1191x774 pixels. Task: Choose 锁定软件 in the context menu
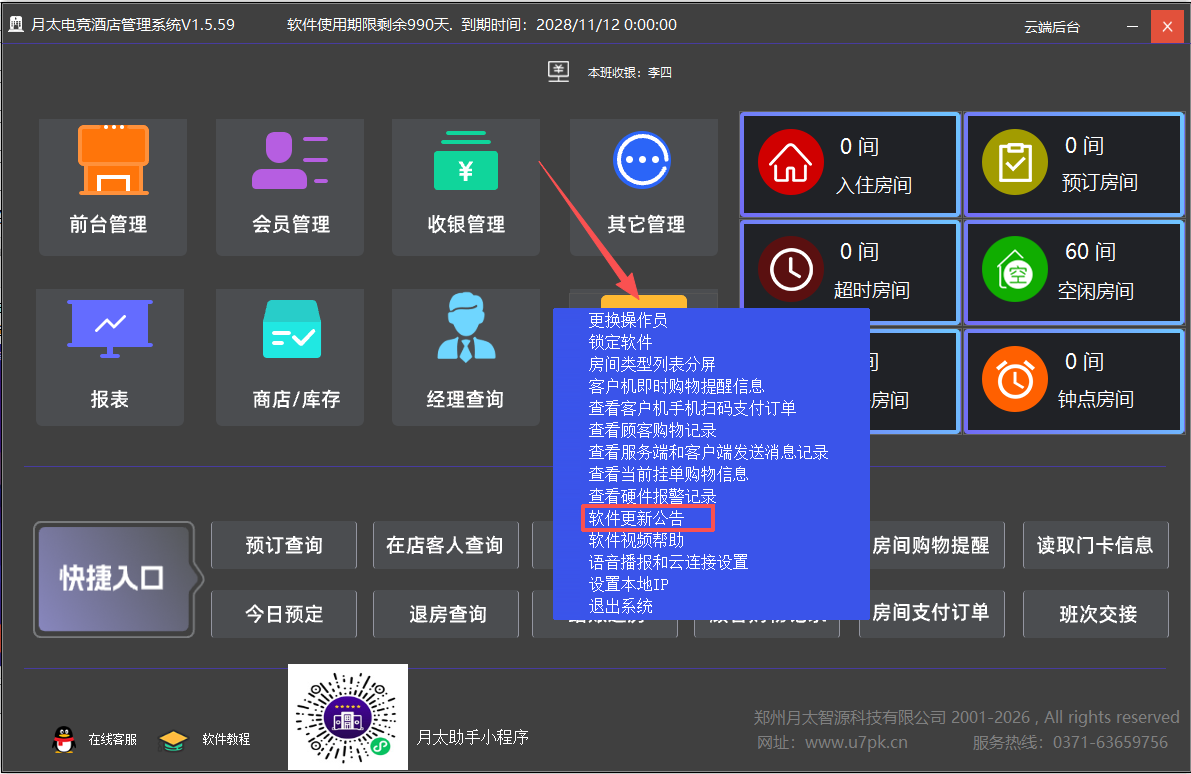620,342
